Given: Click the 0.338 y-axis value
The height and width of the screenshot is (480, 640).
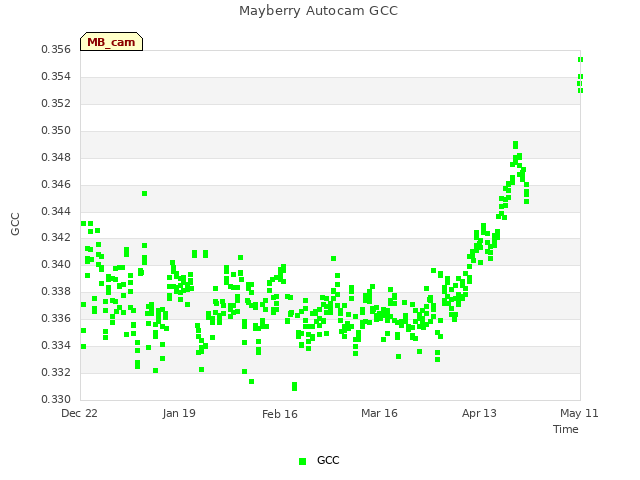Looking at the screenshot, I should (56, 291).
